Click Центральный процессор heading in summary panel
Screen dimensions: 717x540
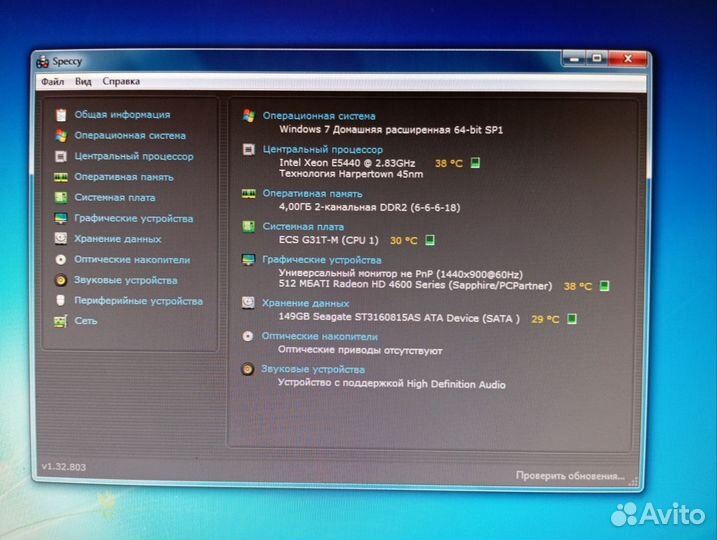coord(323,150)
